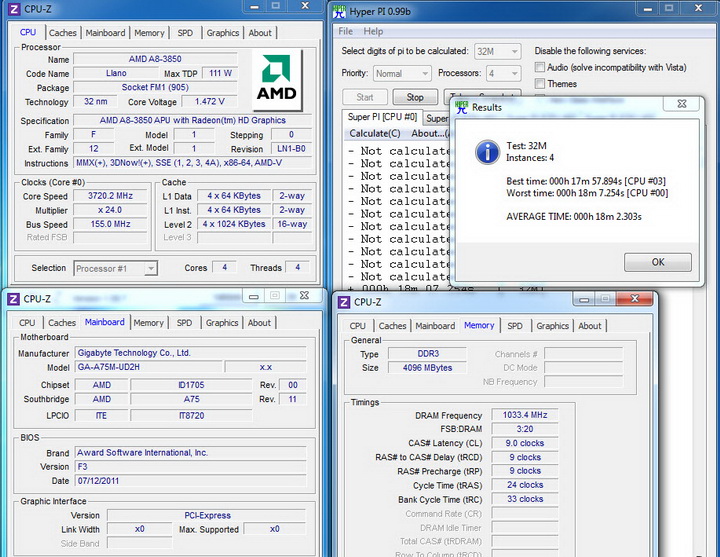Open Processor #1 selection dropdown
720x557 pixels.
pyautogui.click(x=116, y=268)
